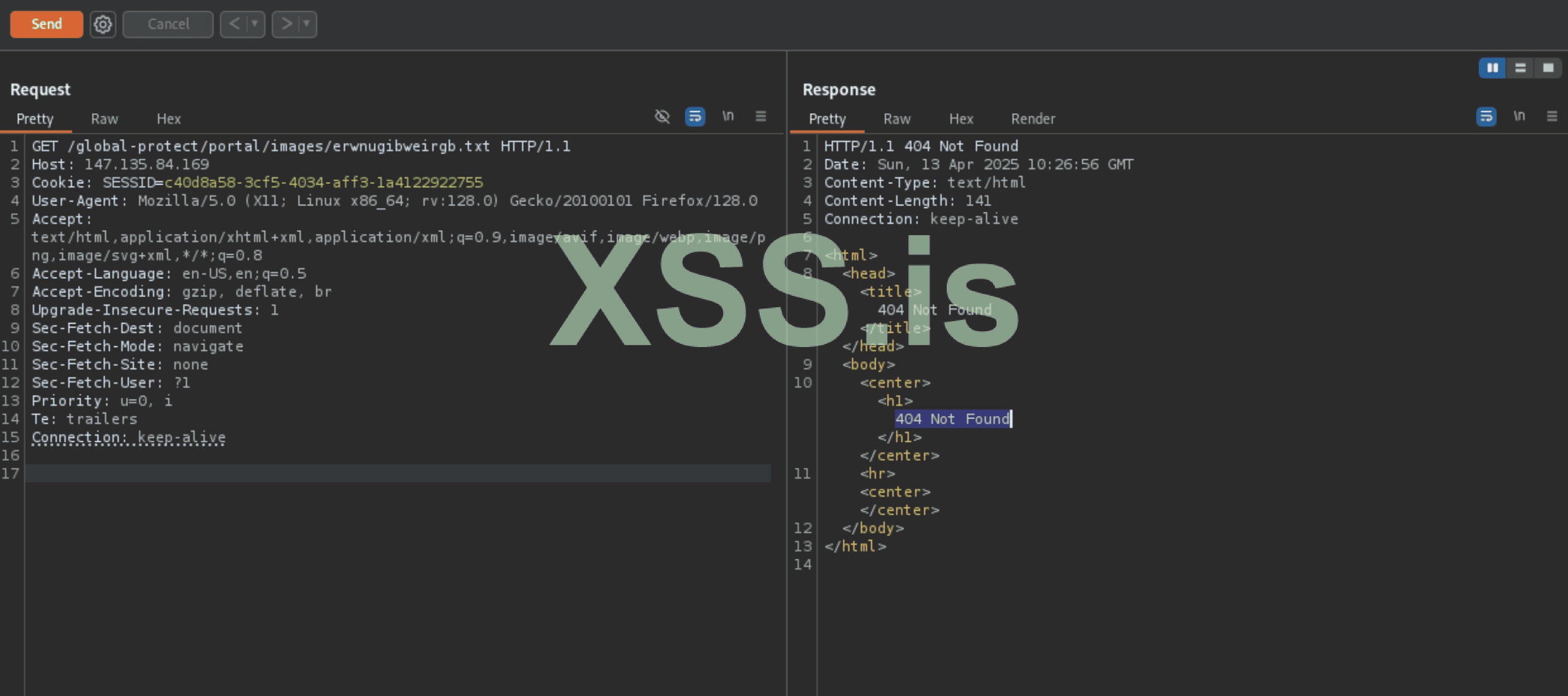This screenshot has width=1568, height=696.
Task: Switch Request view to Raw tab
Action: pos(104,119)
